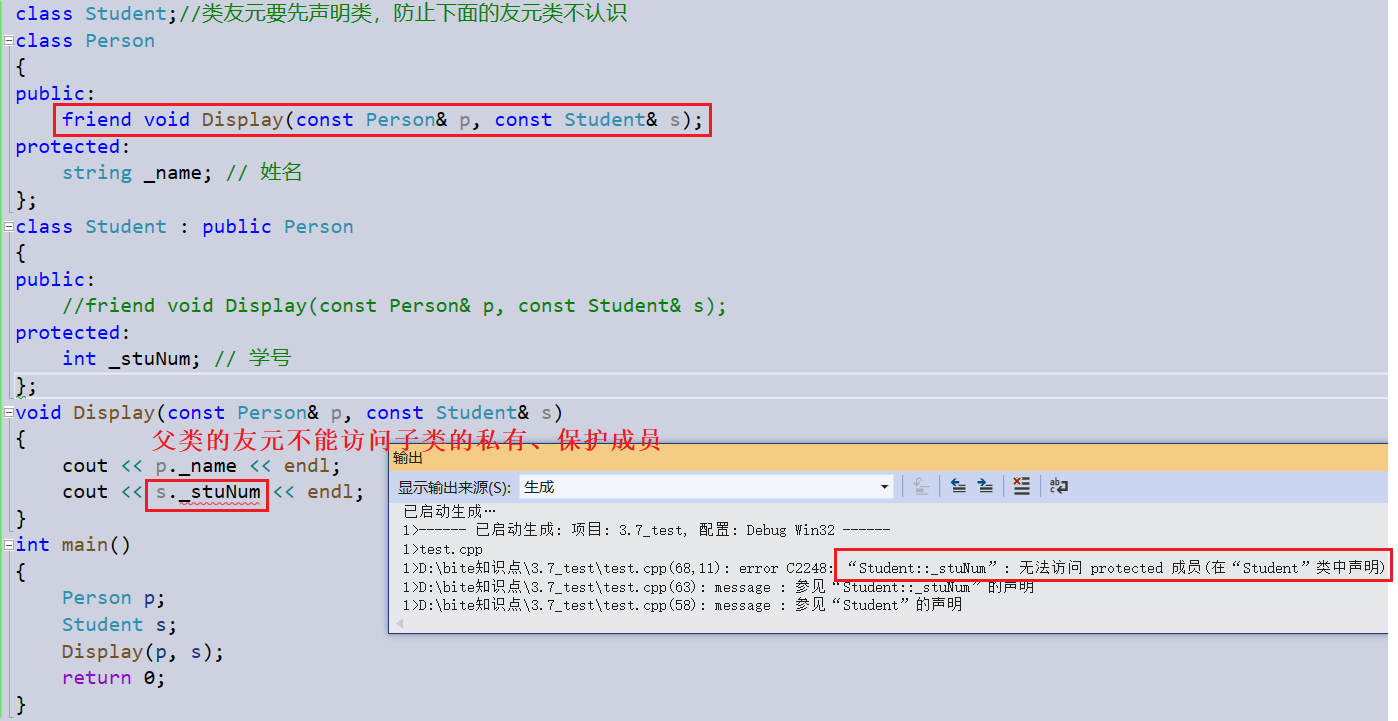The height and width of the screenshot is (721, 1398).
Task: Click the '已启动生成: 项目: 3.7_test' line
Action: (x=646, y=530)
